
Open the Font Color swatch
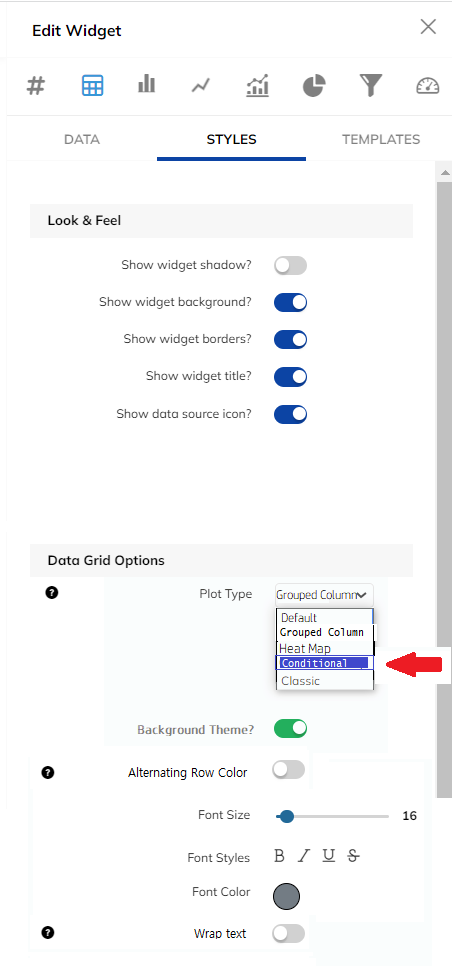click(x=287, y=896)
